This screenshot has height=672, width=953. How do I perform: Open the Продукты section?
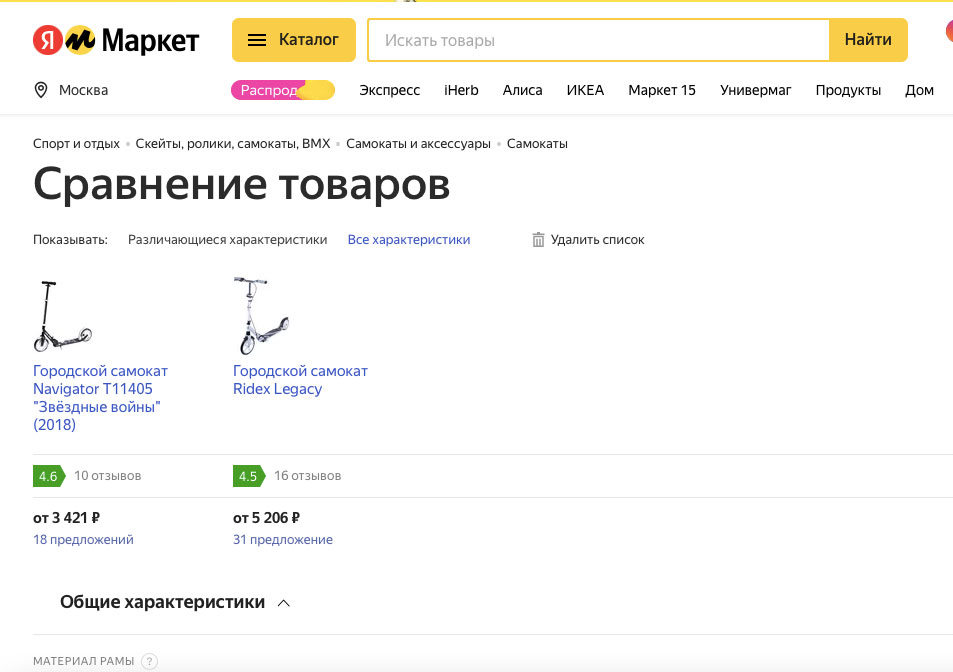[848, 90]
